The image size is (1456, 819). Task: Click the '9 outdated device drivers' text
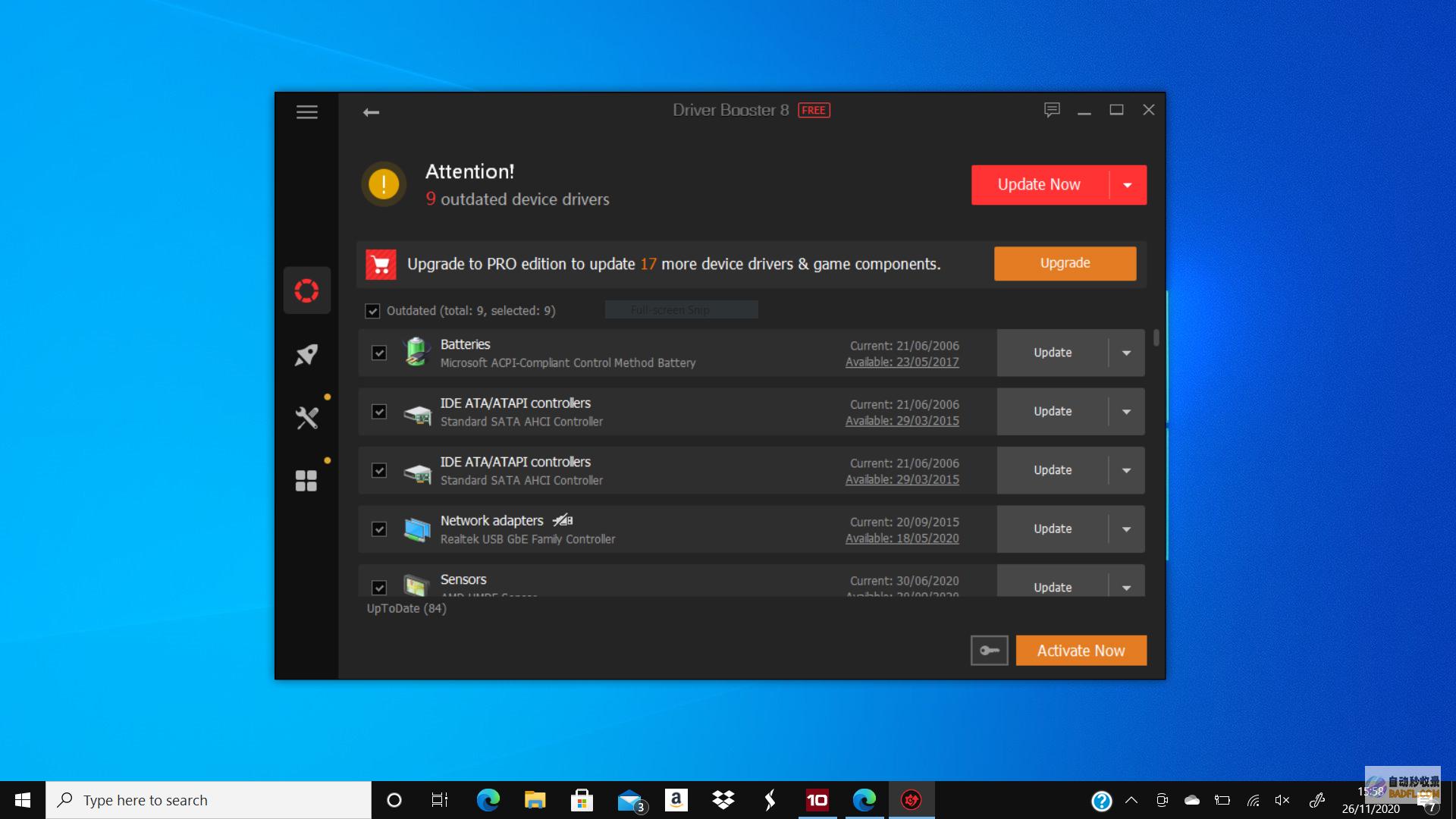(518, 199)
